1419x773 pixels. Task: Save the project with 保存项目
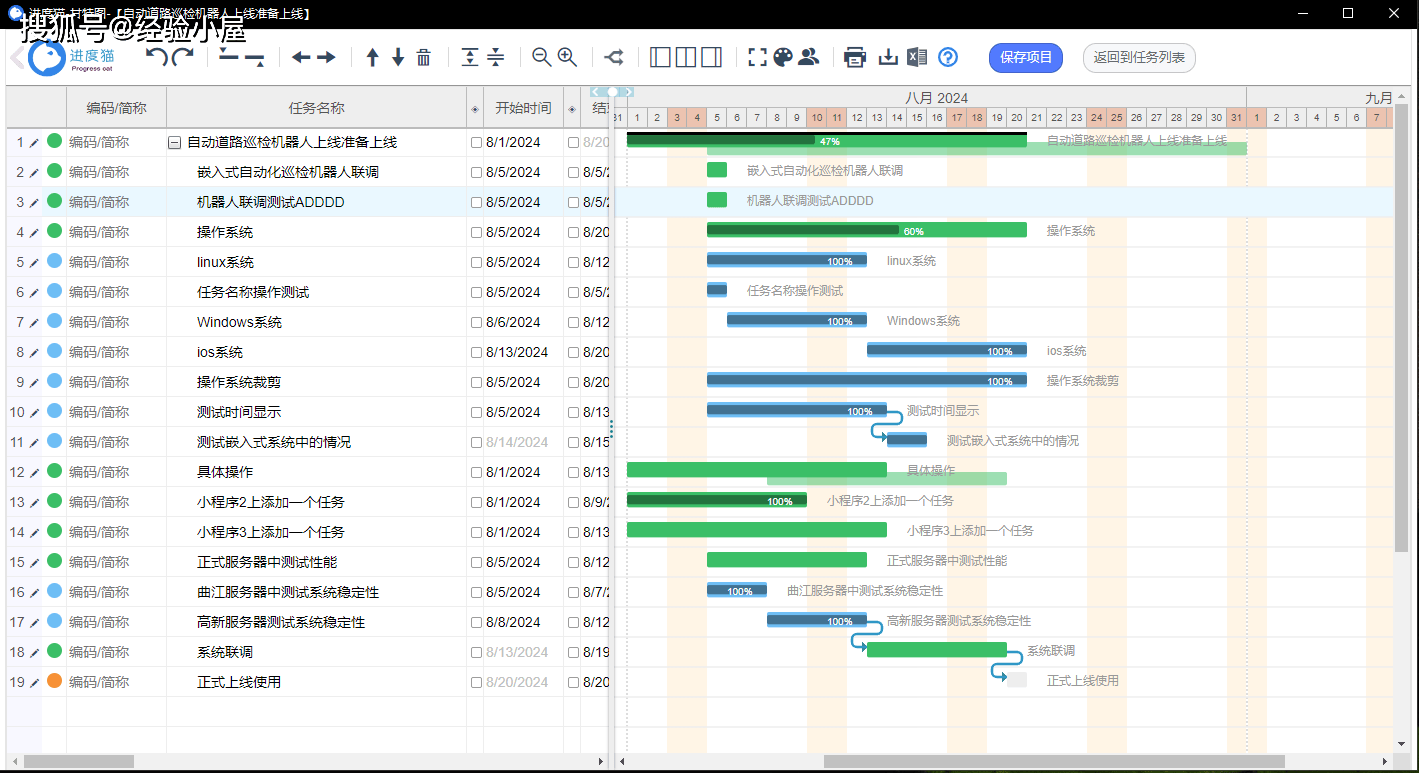coord(1026,57)
